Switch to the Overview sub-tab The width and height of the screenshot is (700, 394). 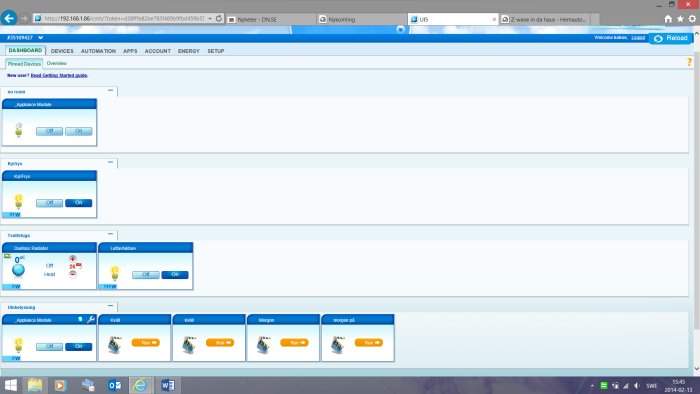(57, 63)
